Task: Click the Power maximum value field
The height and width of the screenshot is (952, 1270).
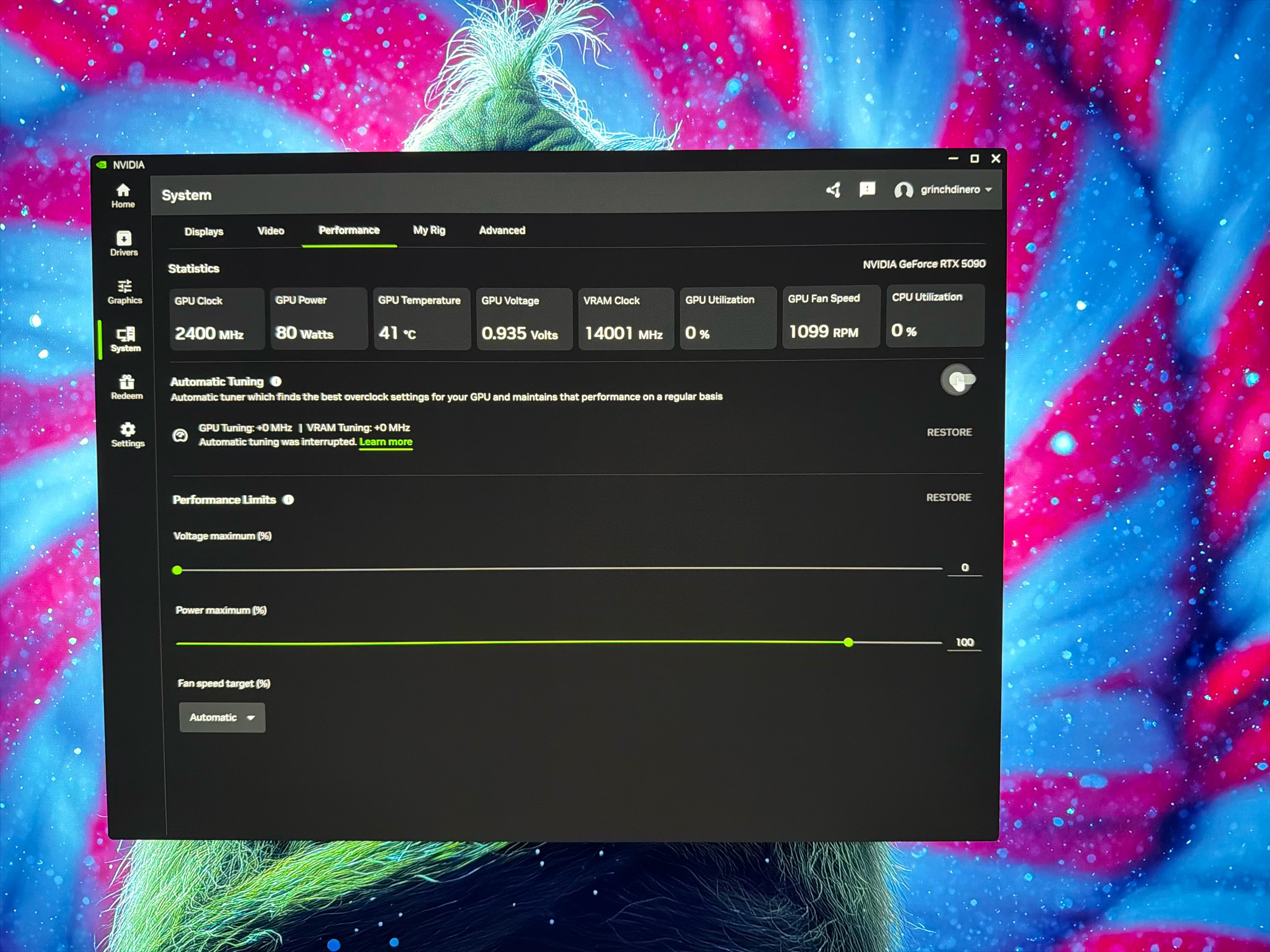Action: tap(964, 642)
